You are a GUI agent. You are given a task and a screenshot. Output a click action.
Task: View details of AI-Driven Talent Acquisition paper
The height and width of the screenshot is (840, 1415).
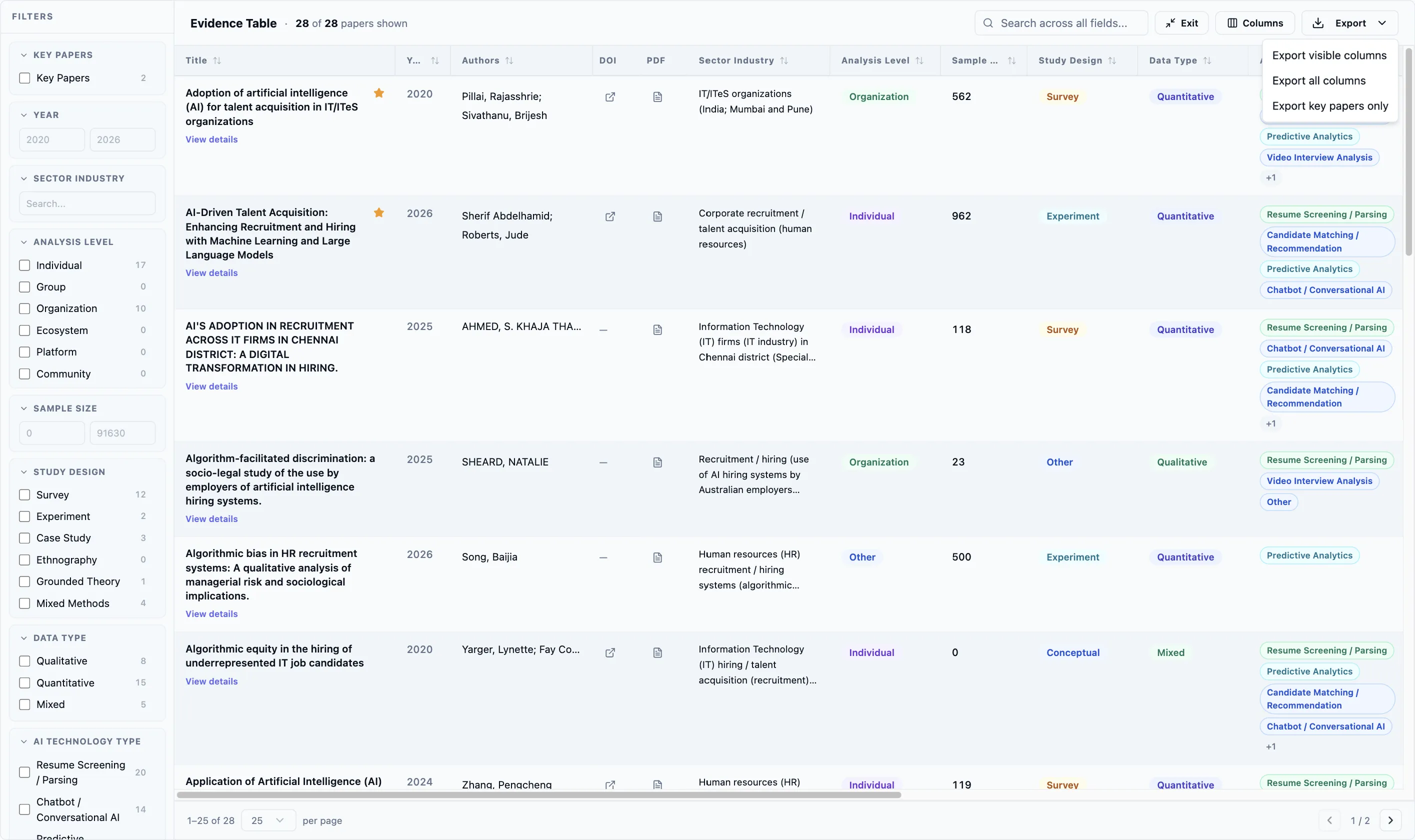(x=211, y=273)
